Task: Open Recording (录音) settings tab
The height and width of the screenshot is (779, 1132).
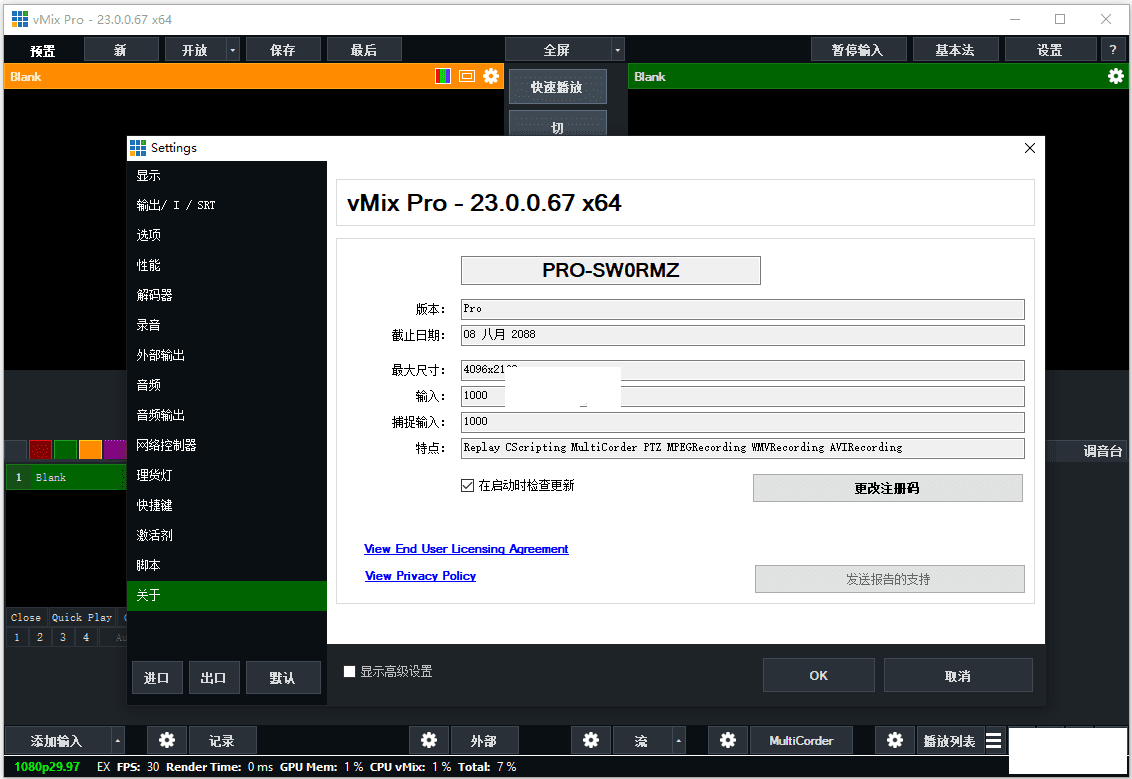Action: tap(227, 325)
